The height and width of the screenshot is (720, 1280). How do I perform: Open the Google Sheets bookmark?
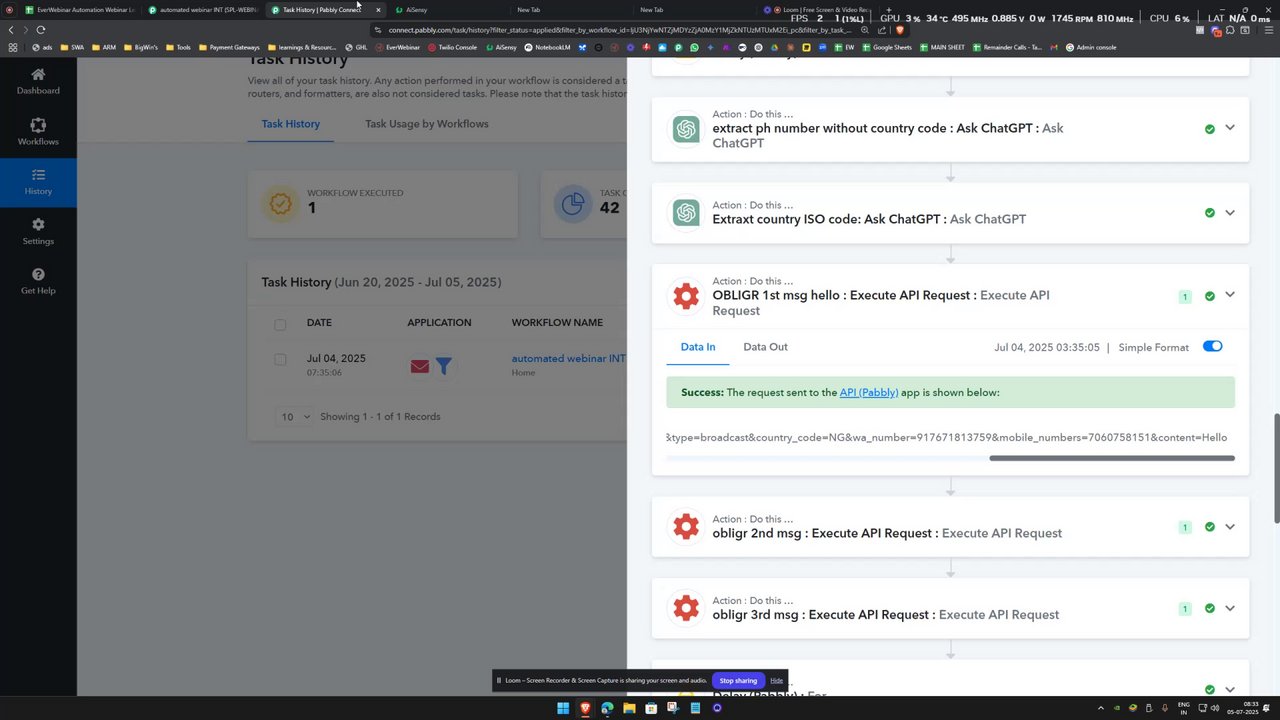887,47
